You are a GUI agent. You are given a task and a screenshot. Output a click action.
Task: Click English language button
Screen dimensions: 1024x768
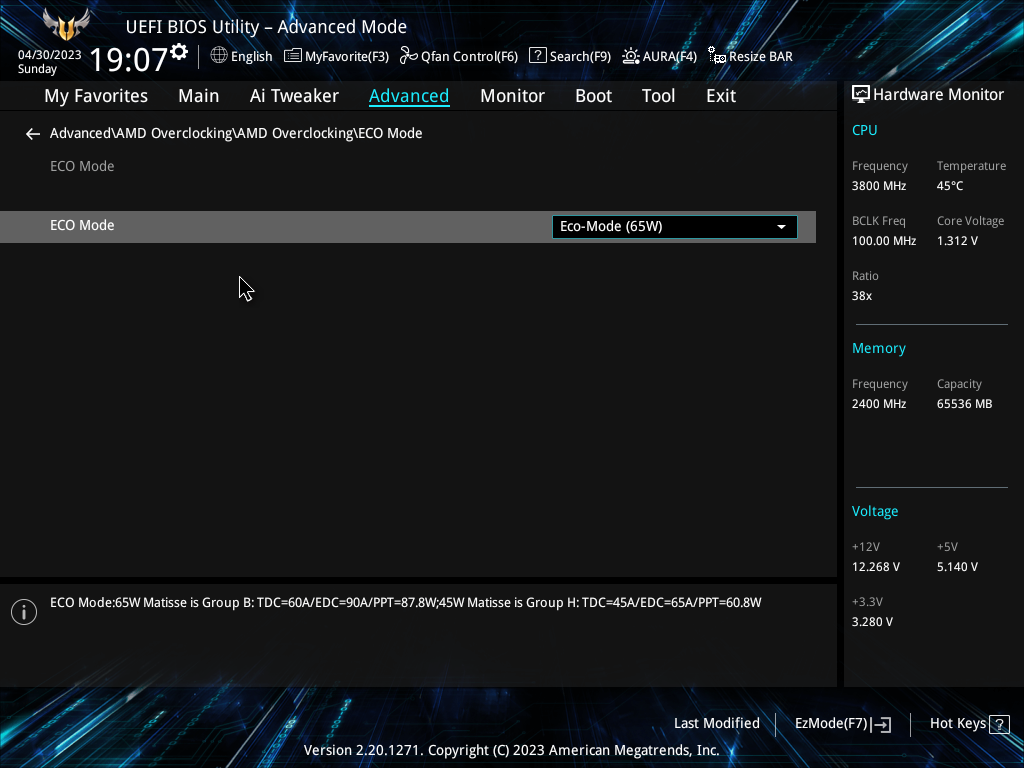(x=251, y=57)
